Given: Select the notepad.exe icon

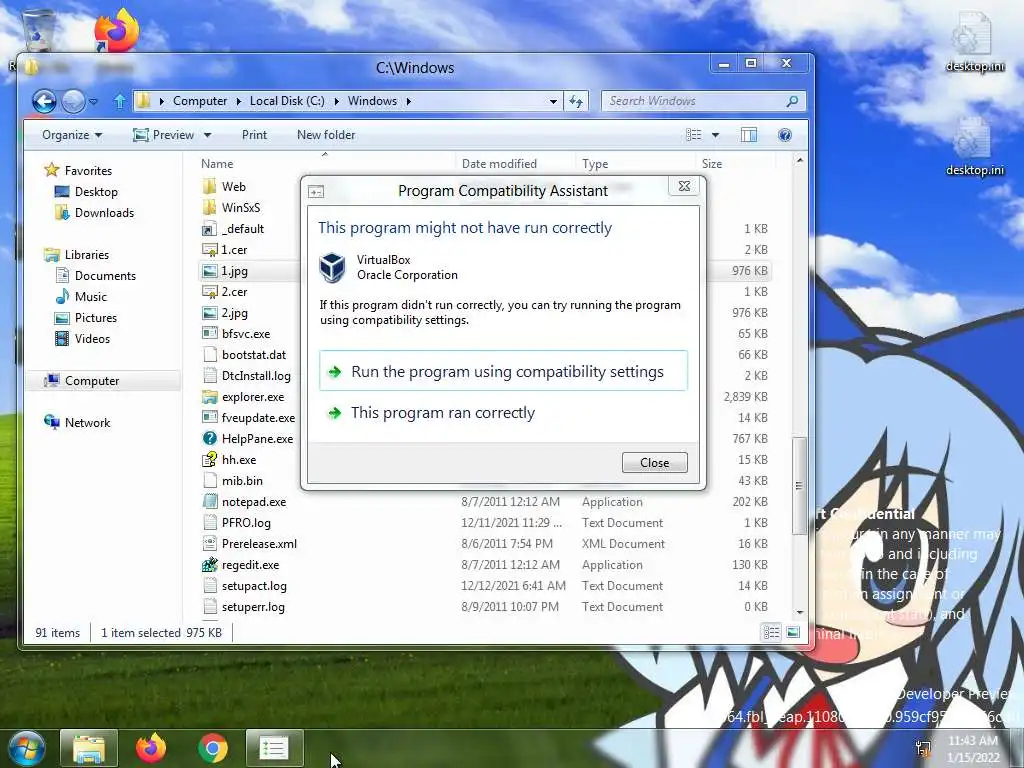Looking at the screenshot, I should [209, 502].
